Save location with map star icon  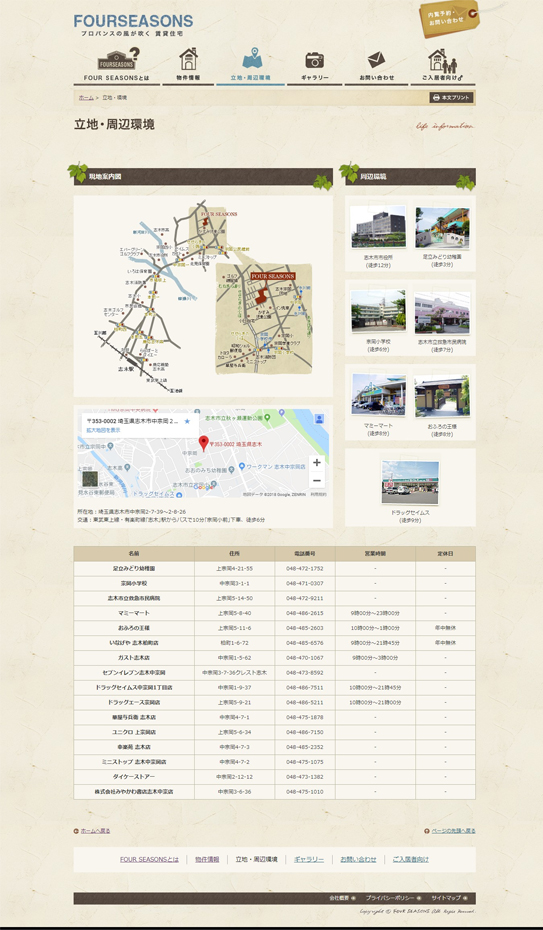(x=187, y=421)
